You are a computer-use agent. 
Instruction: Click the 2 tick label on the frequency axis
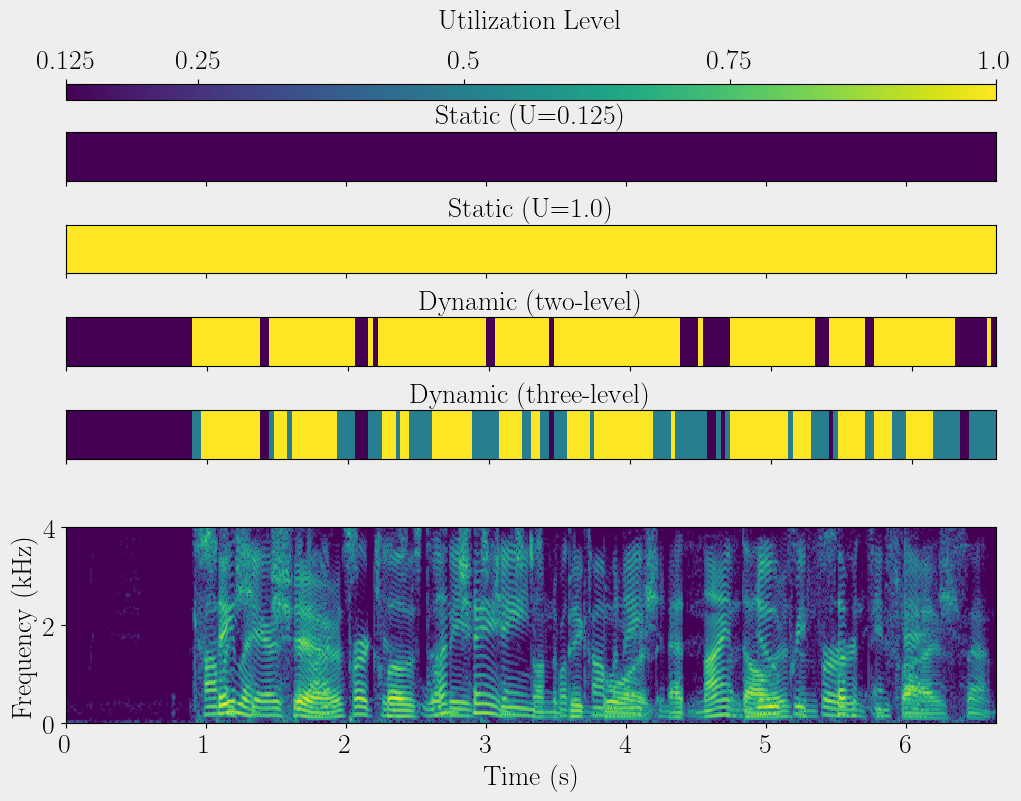point(48,625)
